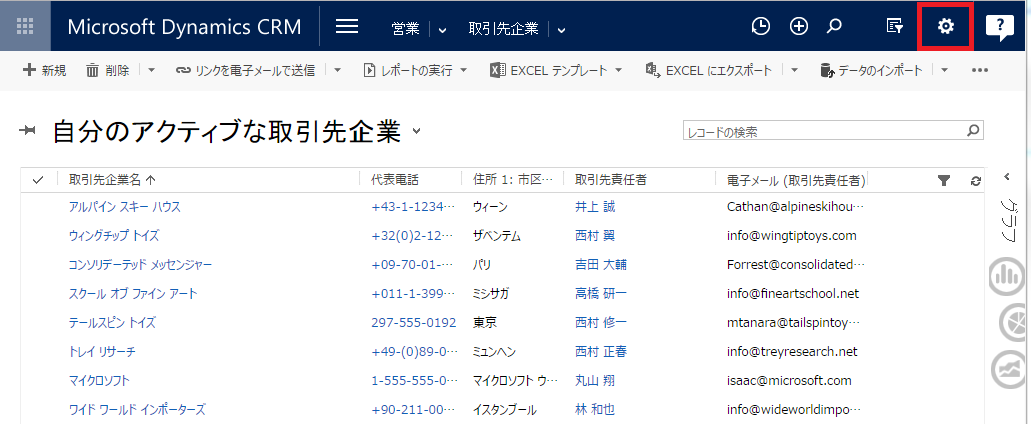Open the グラフ chart pane label
Screen dimensions: 1031x424
[x=1008, y=220]
